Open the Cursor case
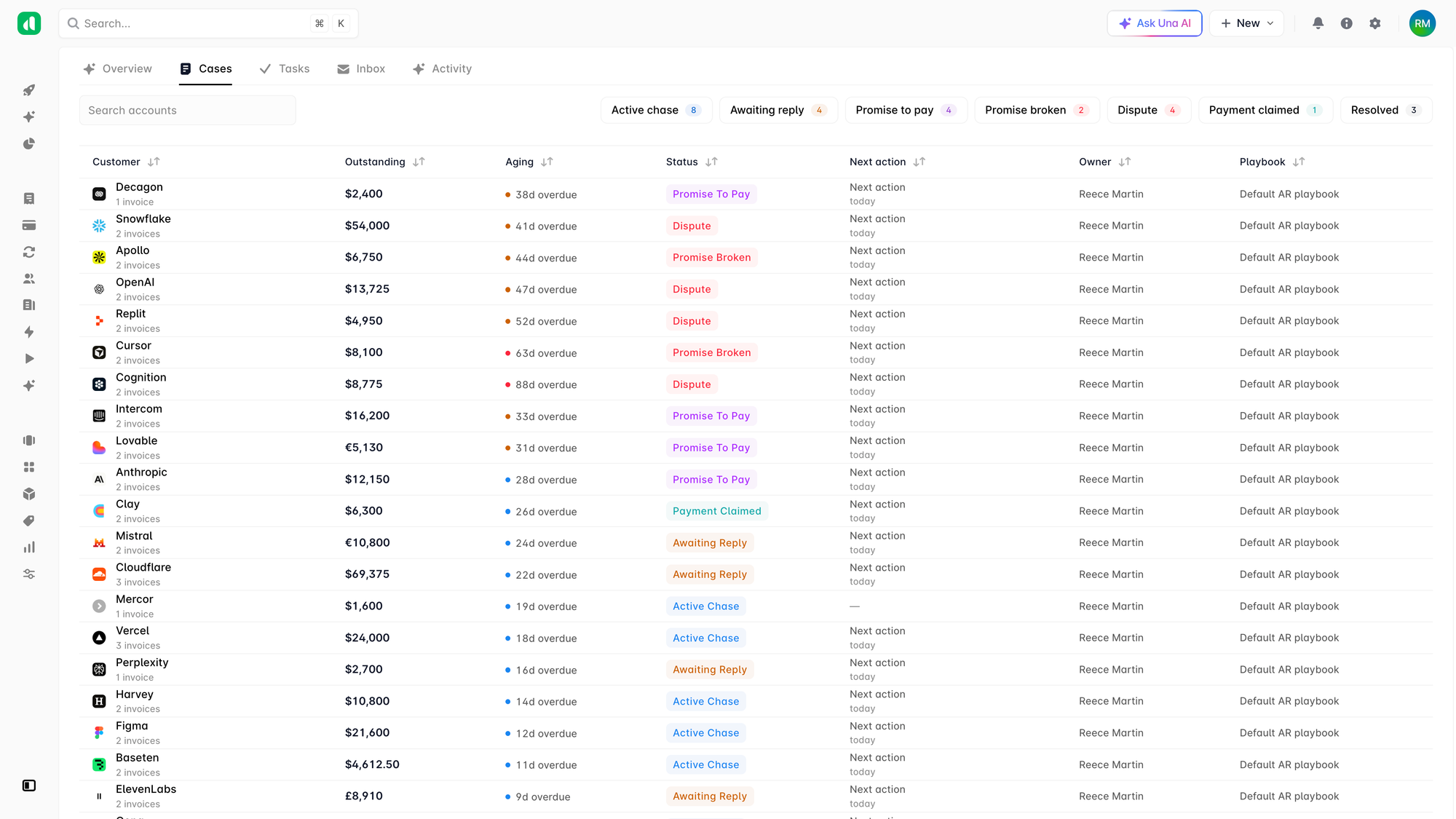Image resolution: width=1456 pixels, height=819 pixels. (x=756, y=352)
